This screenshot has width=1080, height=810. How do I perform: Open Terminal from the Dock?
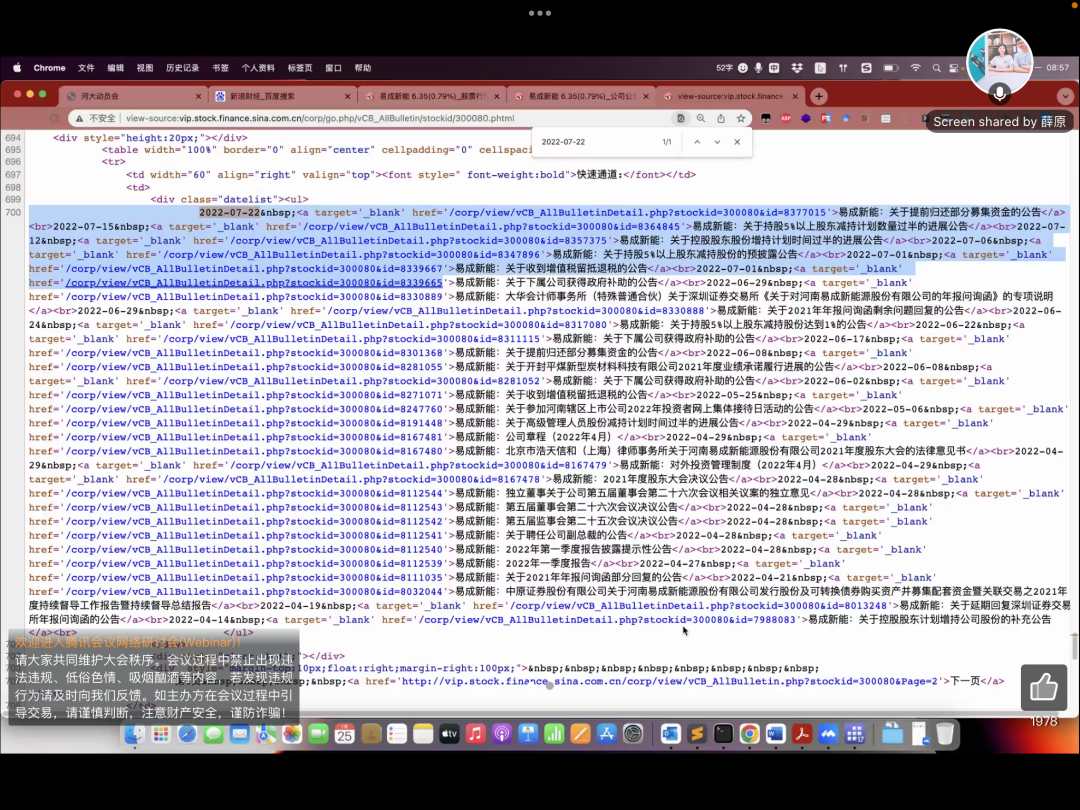coord(723,734)
